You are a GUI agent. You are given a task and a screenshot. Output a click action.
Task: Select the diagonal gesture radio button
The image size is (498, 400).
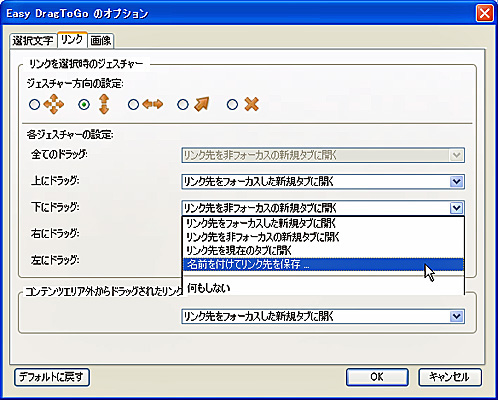tap(183, 105)
